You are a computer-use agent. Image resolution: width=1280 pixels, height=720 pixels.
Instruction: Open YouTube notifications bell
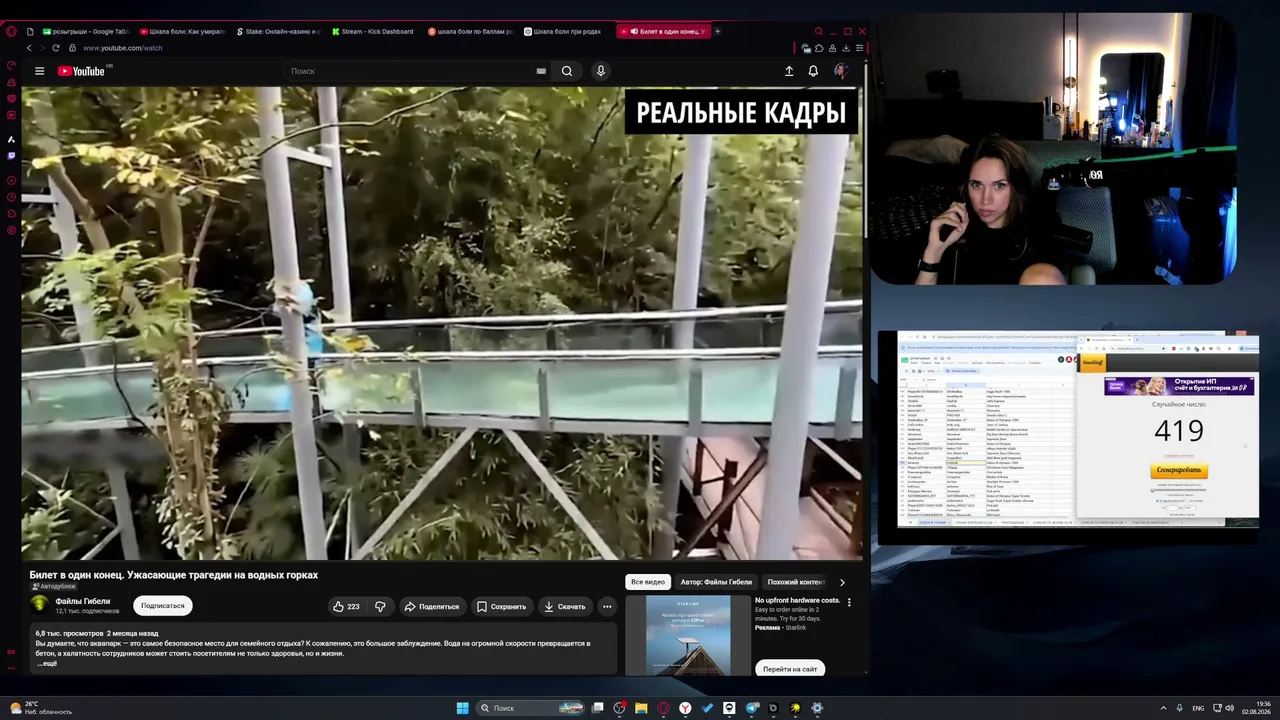(x=813, y=71)
